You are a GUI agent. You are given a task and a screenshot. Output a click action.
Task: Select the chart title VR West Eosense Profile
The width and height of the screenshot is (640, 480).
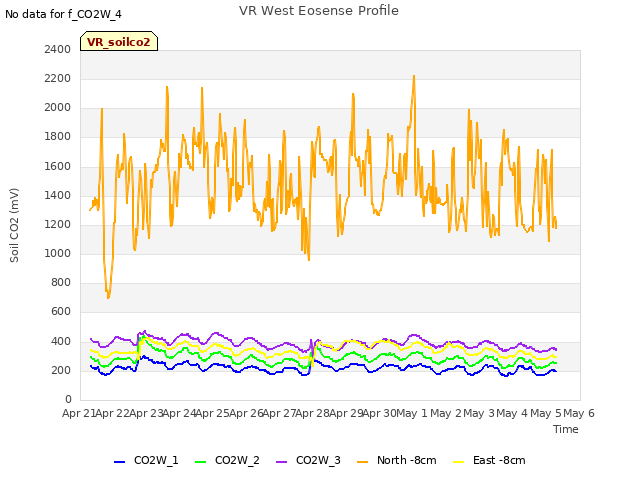[319, 11]
